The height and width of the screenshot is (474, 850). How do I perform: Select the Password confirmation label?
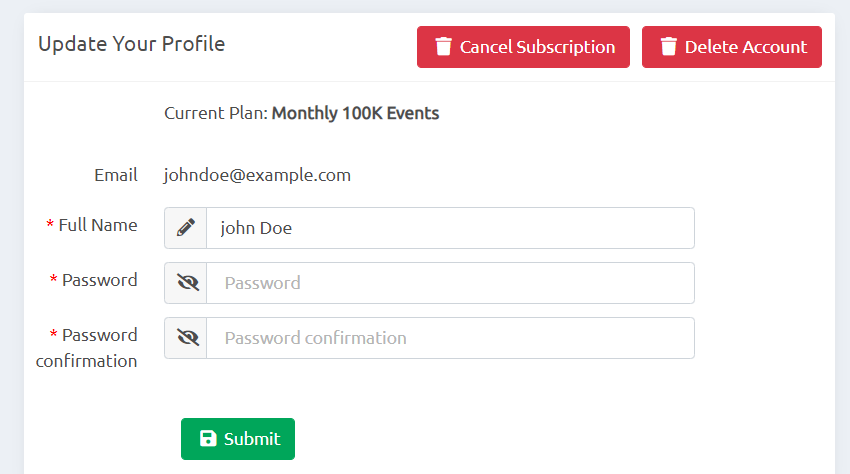(87, 348)
